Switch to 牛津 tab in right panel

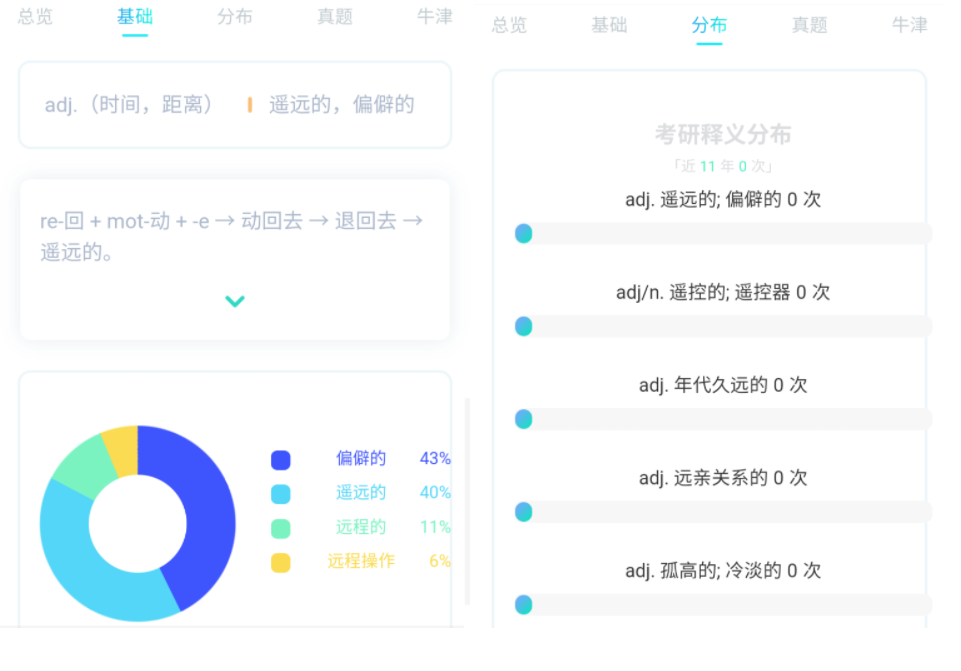(x=909, y=25)
